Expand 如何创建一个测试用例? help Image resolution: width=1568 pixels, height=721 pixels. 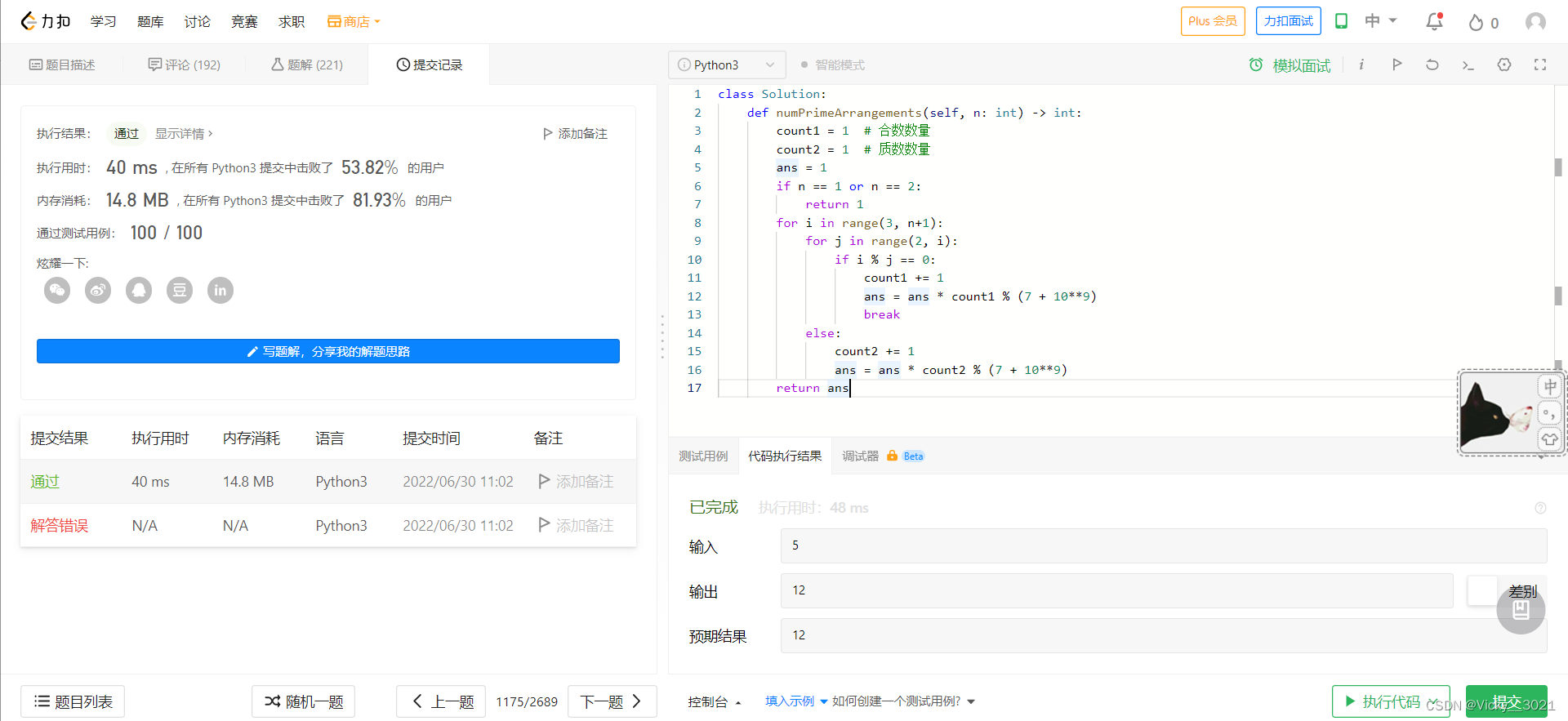[904, 701]
